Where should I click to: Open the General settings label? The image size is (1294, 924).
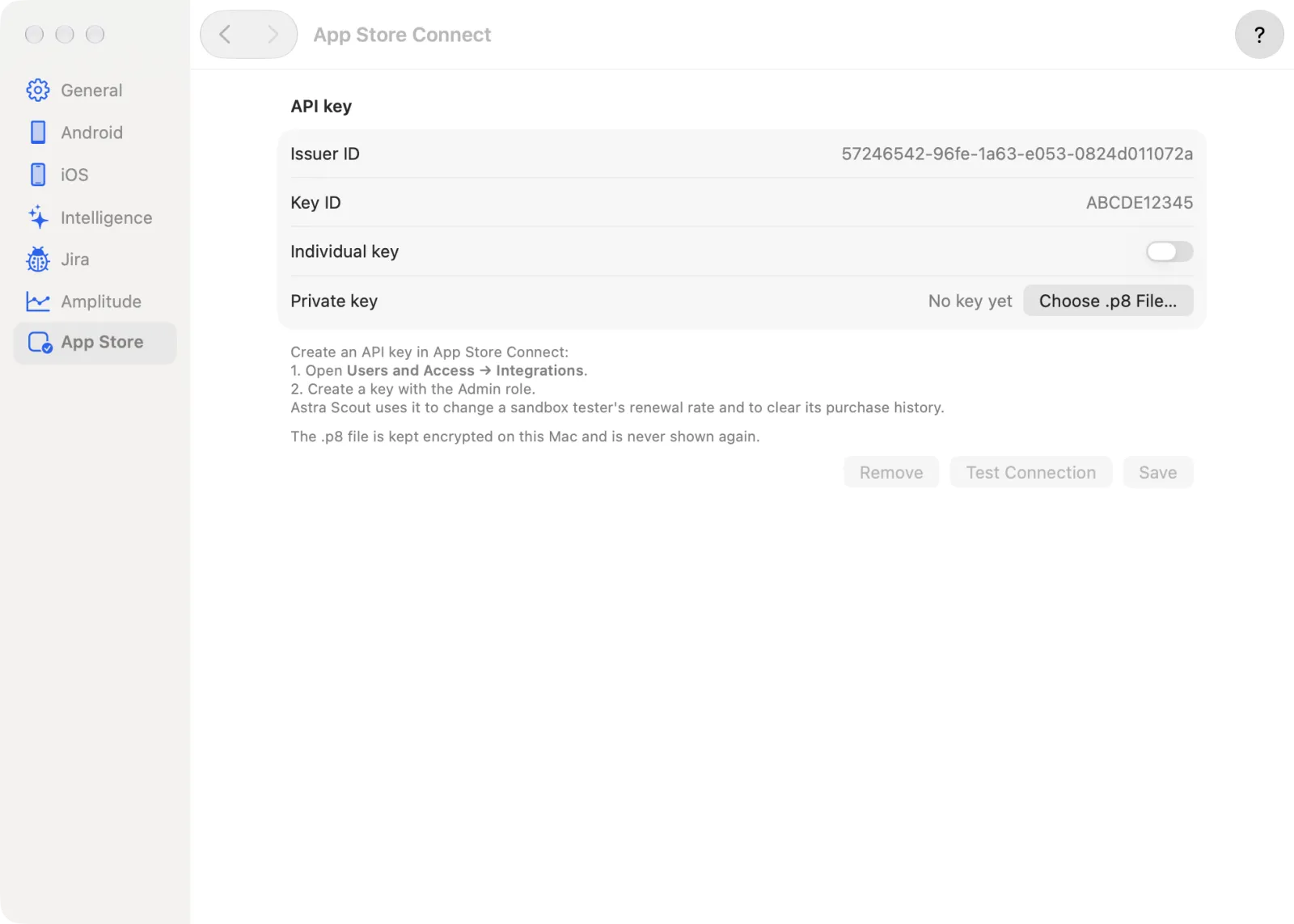[x=91, y=91]
